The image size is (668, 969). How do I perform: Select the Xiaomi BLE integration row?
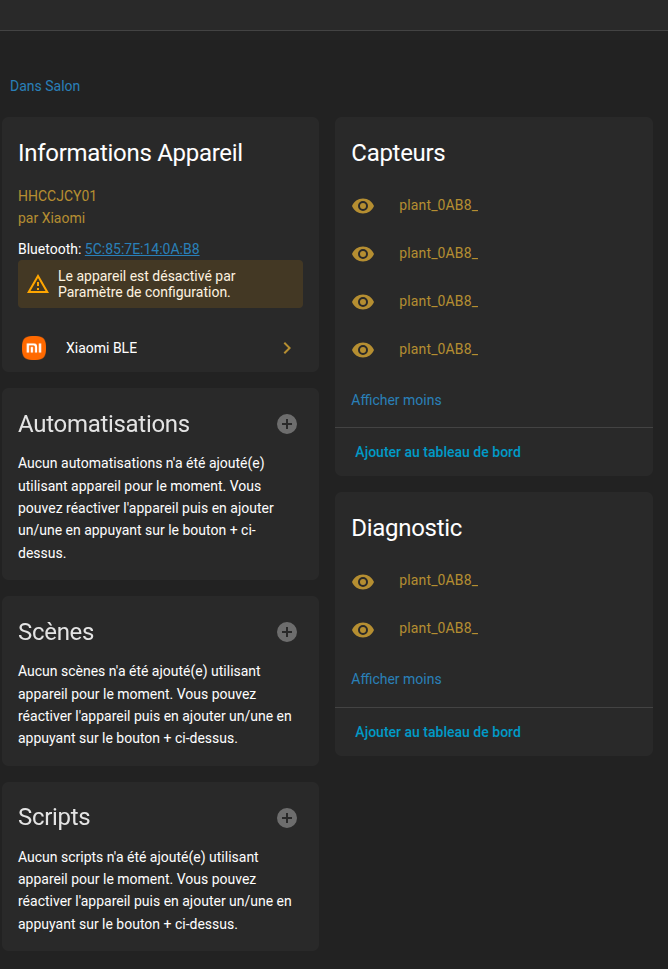click(161, 348)
